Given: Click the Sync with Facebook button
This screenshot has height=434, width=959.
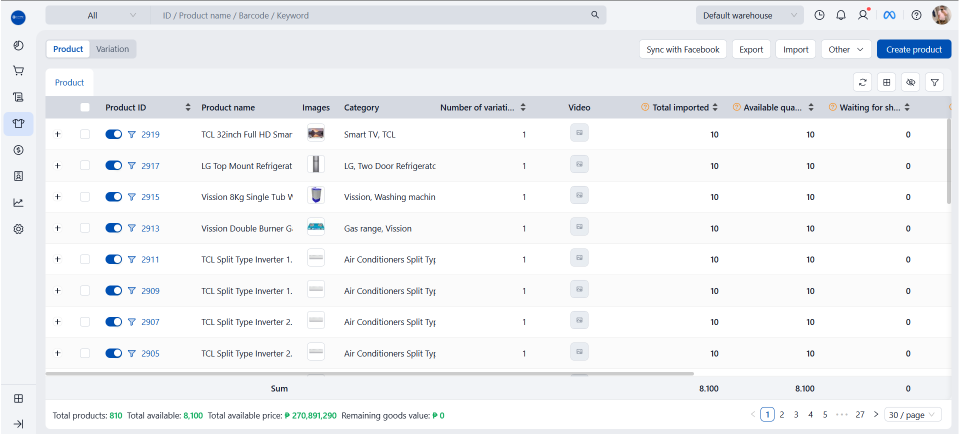Looking at the screenshot, I should 682,49.
